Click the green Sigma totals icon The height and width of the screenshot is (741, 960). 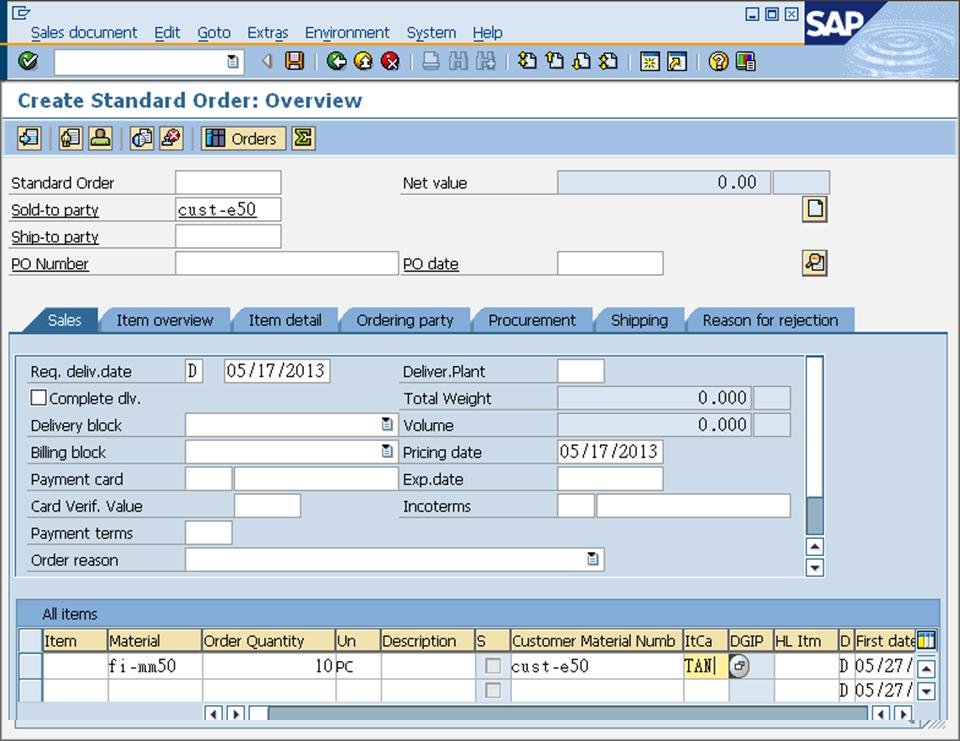pos(303,138)
